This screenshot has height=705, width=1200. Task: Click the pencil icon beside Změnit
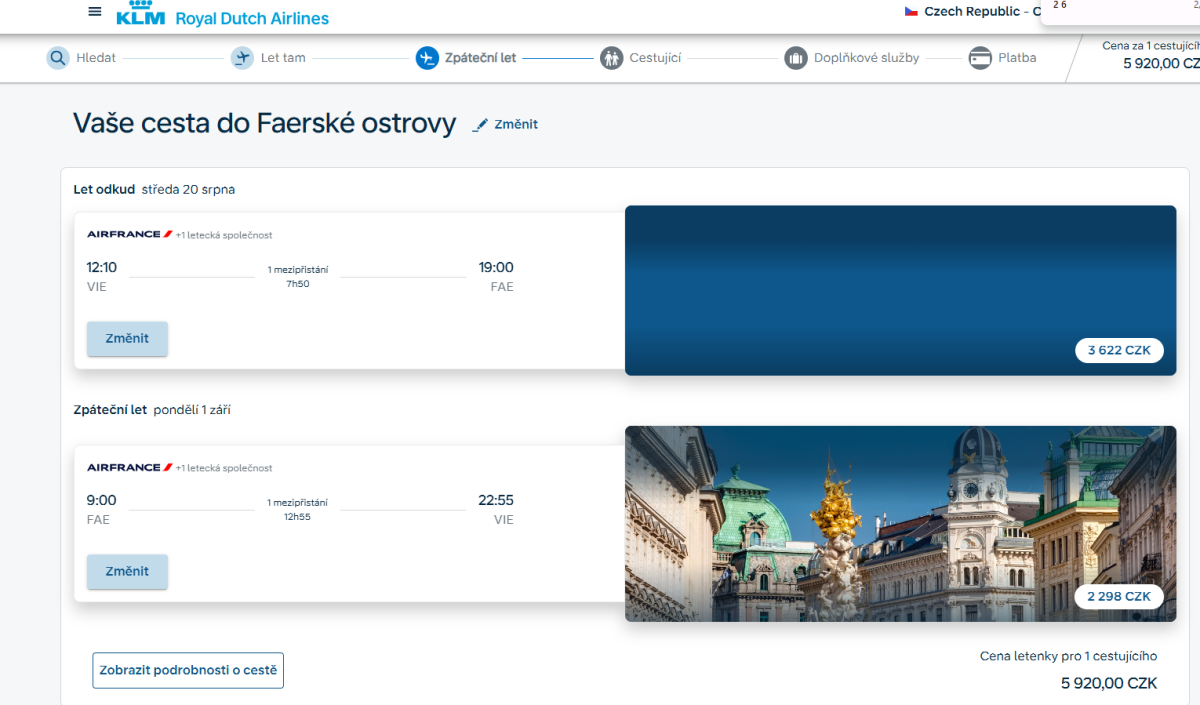(481, 125)
